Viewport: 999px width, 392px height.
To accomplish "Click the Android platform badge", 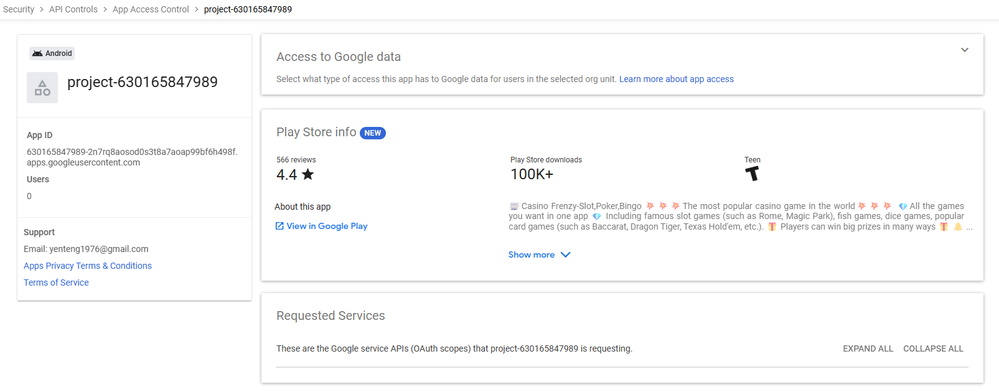I will [x=52, y=54].
